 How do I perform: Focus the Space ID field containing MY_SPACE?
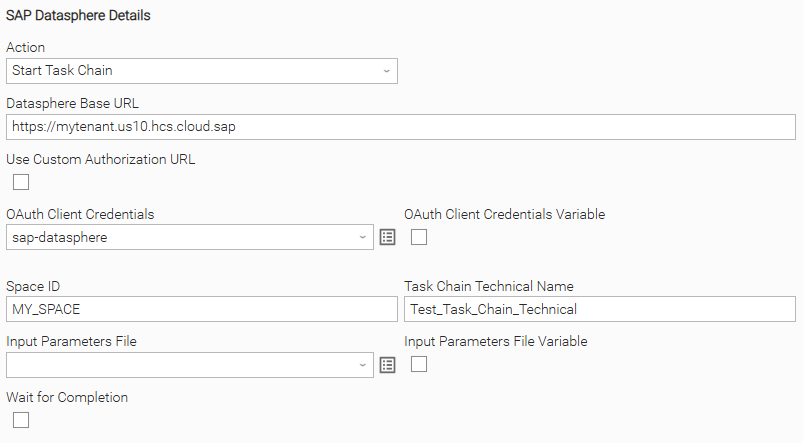tap(202, 309)
